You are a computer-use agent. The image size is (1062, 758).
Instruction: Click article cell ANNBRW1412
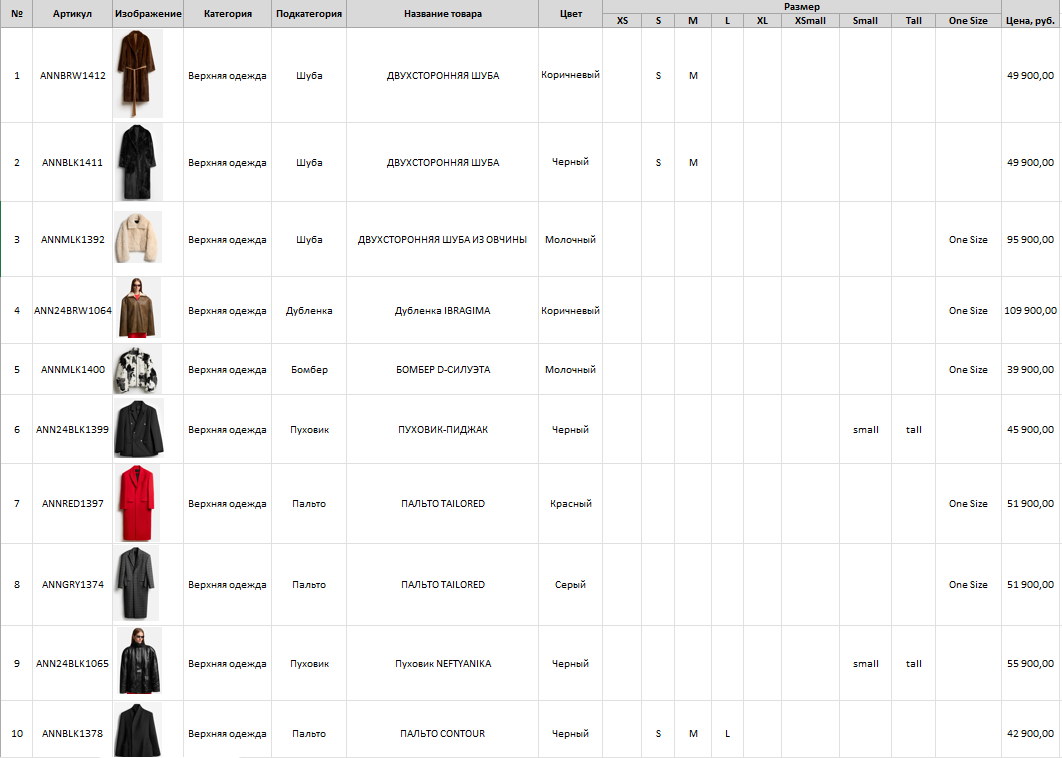(72, 75)
